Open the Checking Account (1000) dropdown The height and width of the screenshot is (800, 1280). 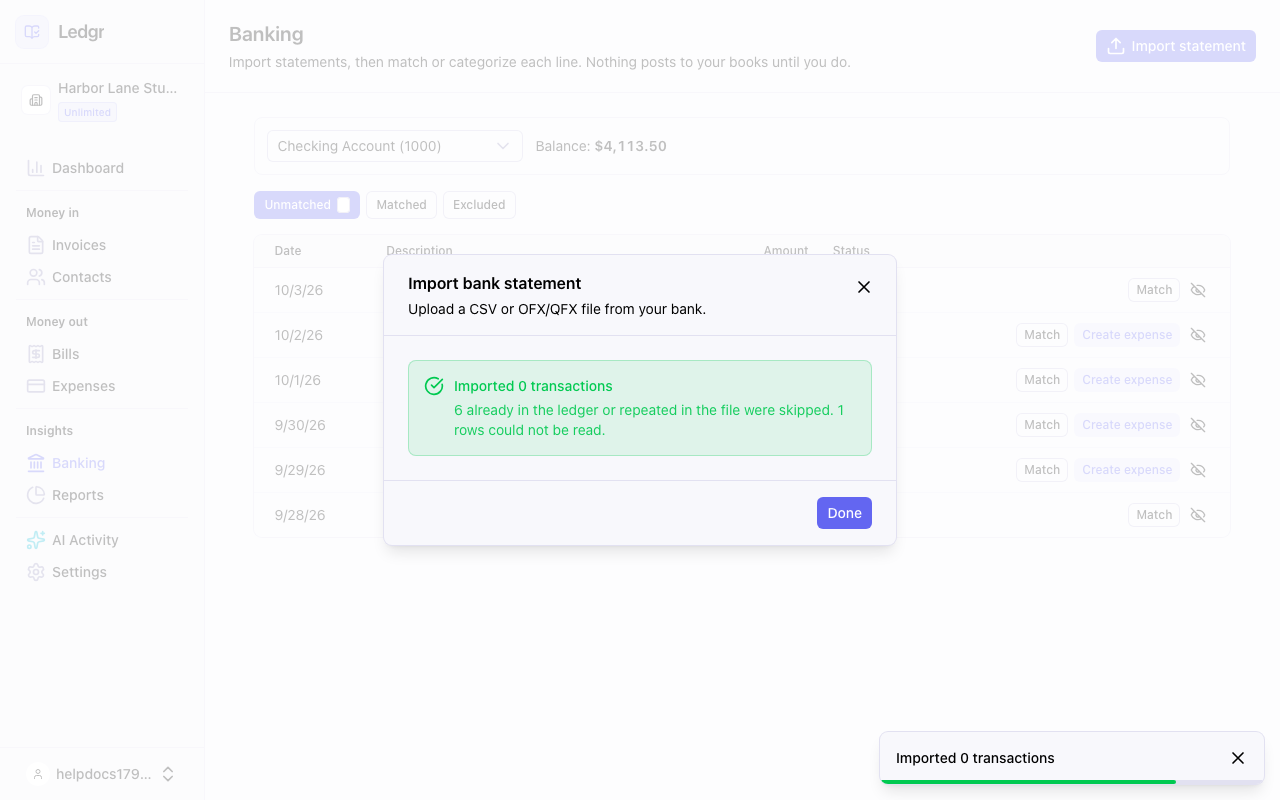pyautogui.click(x=394, y=146)
